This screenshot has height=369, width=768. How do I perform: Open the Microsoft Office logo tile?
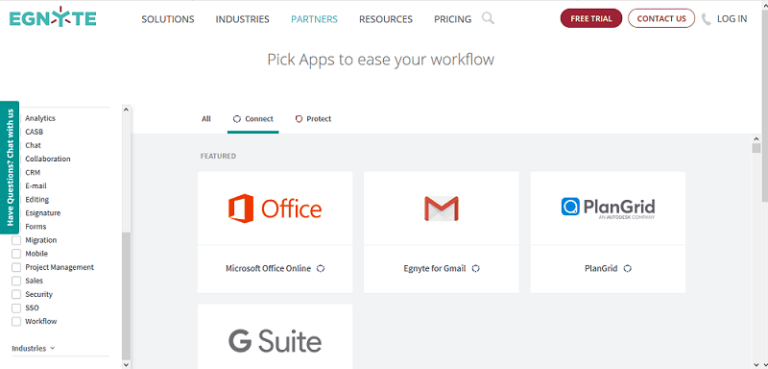275,208
